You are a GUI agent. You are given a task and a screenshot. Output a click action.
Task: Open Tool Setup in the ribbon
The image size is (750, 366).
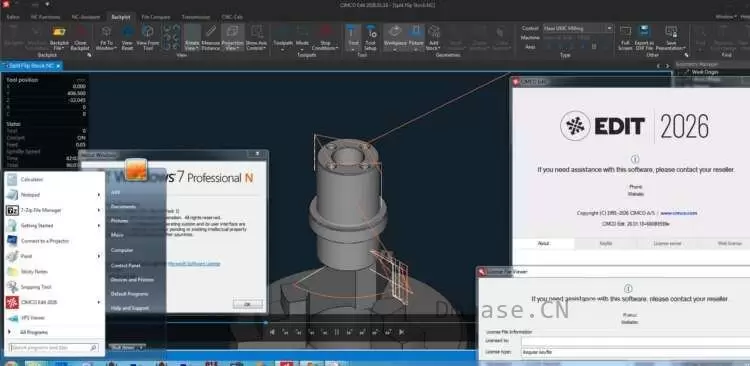[x=371, y=38]
